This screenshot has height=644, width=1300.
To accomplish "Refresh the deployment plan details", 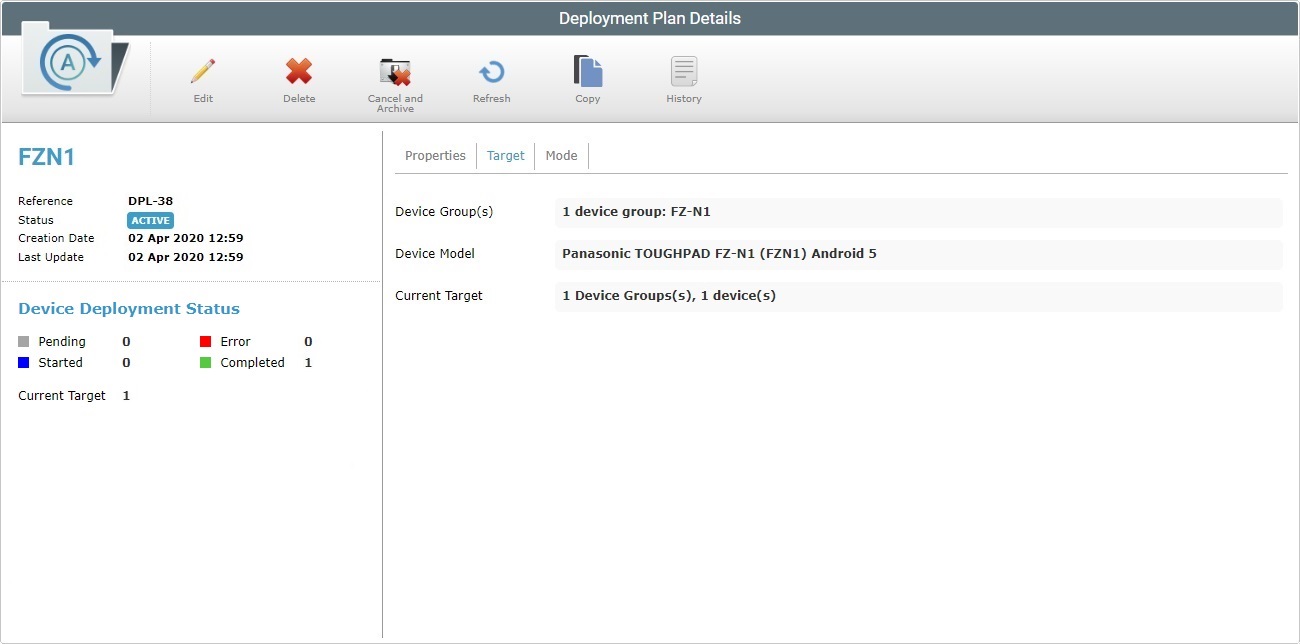I will tap(491, 73).
